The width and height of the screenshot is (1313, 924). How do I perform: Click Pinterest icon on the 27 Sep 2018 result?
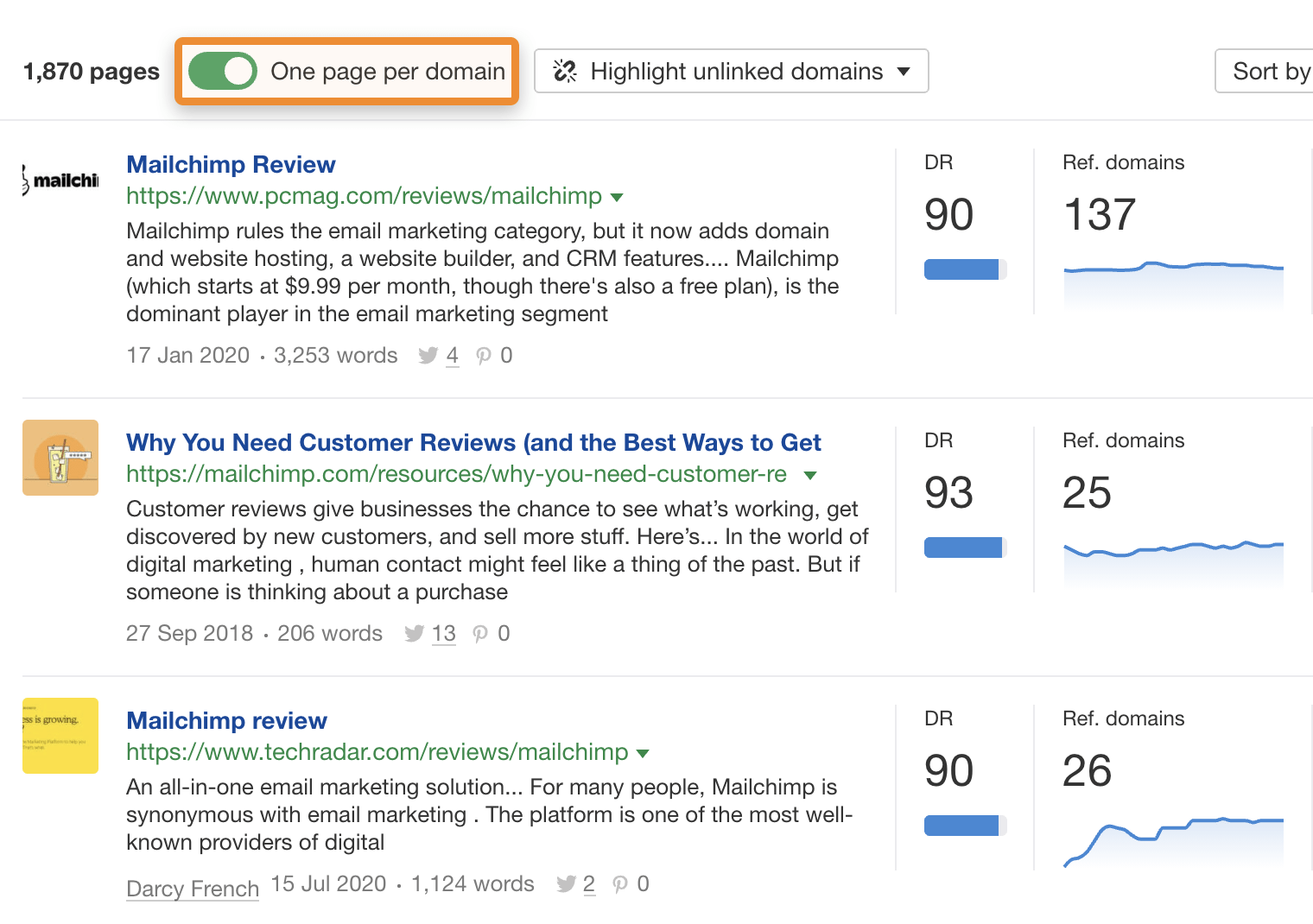pos(481,634)
